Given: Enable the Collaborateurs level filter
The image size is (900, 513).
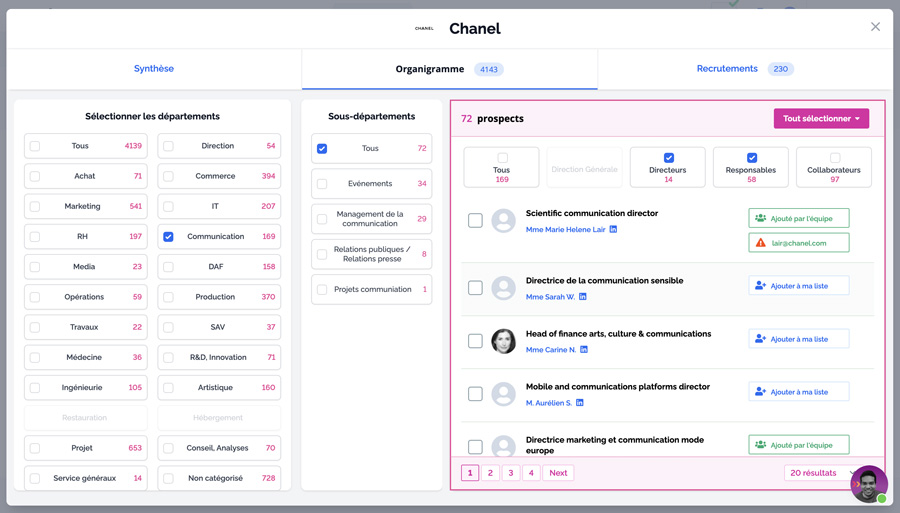Looking at the screenshot, I should 835,158.
